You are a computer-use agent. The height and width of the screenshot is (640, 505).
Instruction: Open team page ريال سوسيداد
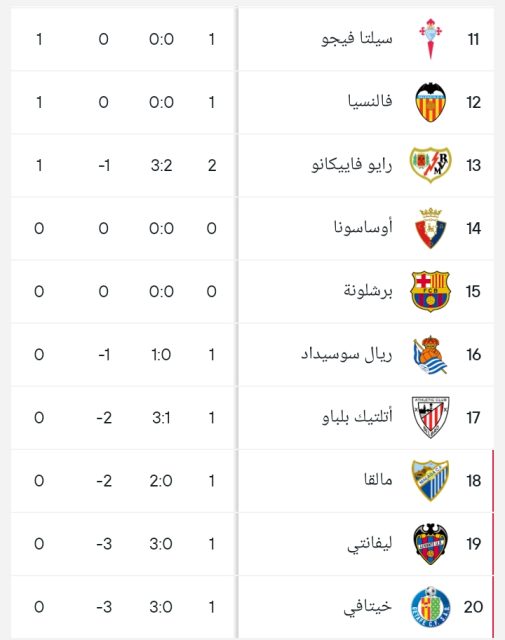(x=347, y=354)
